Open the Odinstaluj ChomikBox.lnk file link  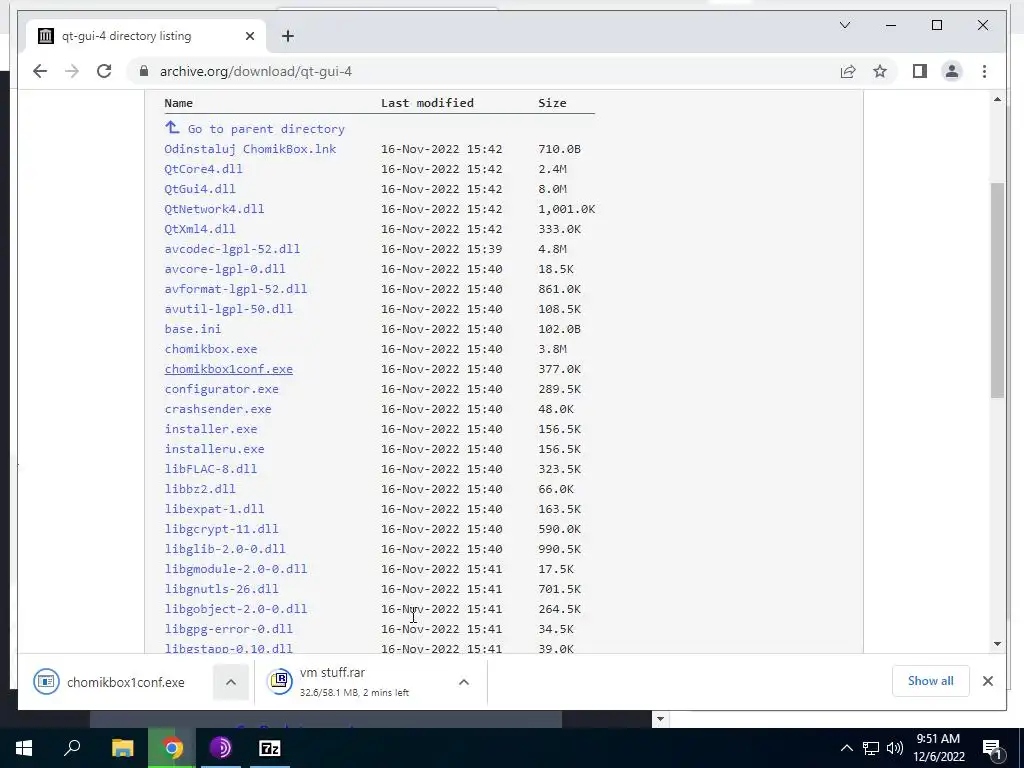coord(250,149)
